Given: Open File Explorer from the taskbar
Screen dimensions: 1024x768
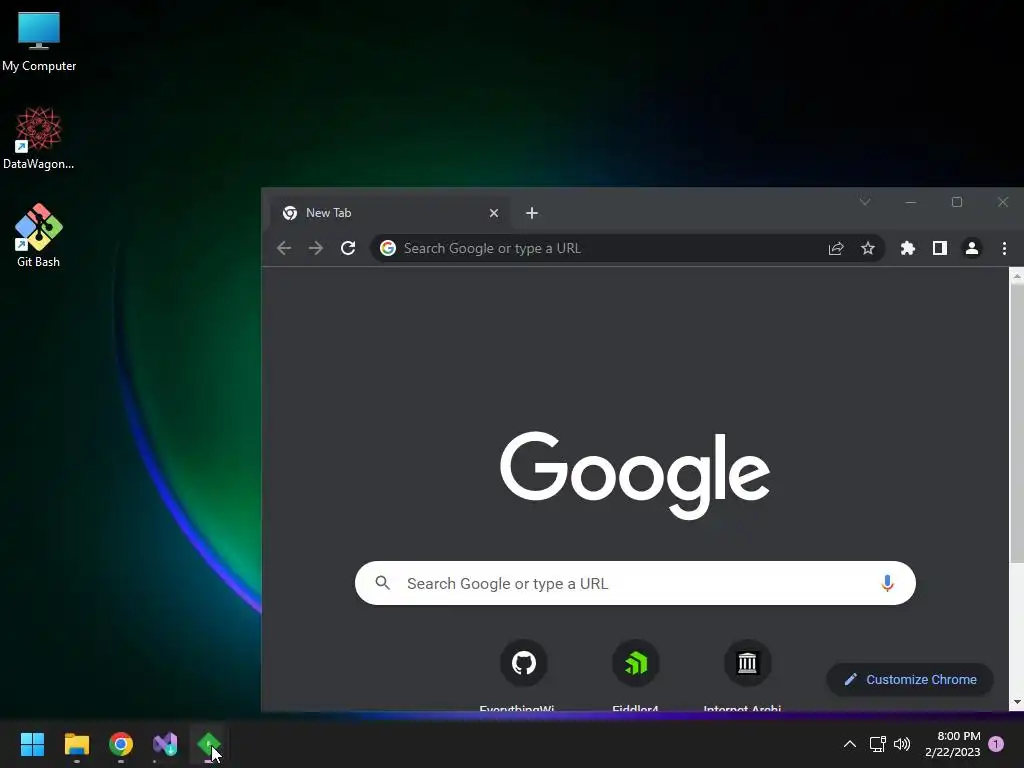Looking at the screenshot, I should pyautogui.click(x=76, y=744).
